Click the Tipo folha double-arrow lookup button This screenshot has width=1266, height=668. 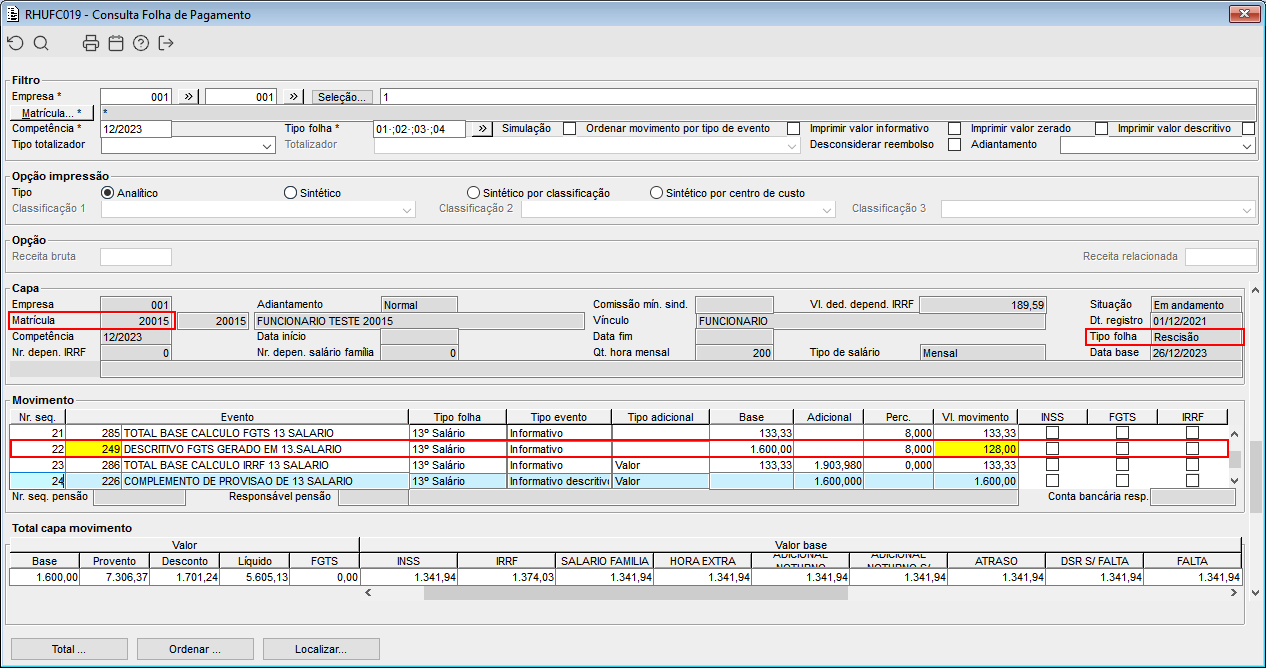[482, 129]
